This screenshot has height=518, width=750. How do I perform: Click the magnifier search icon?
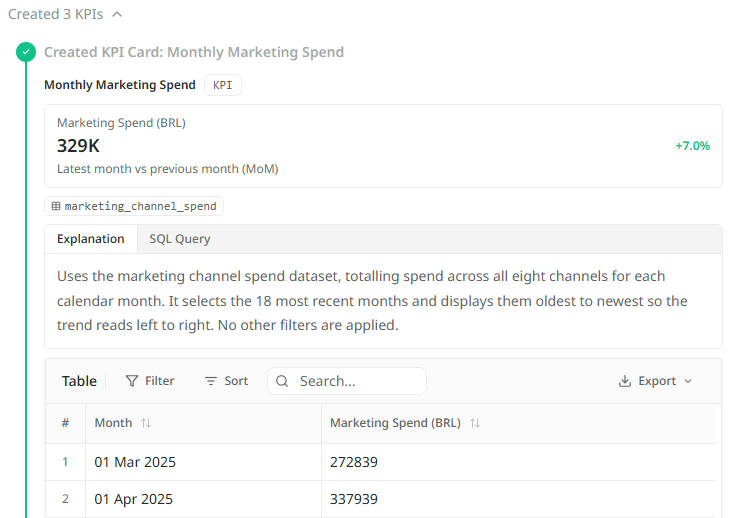(x=282, y=381)
